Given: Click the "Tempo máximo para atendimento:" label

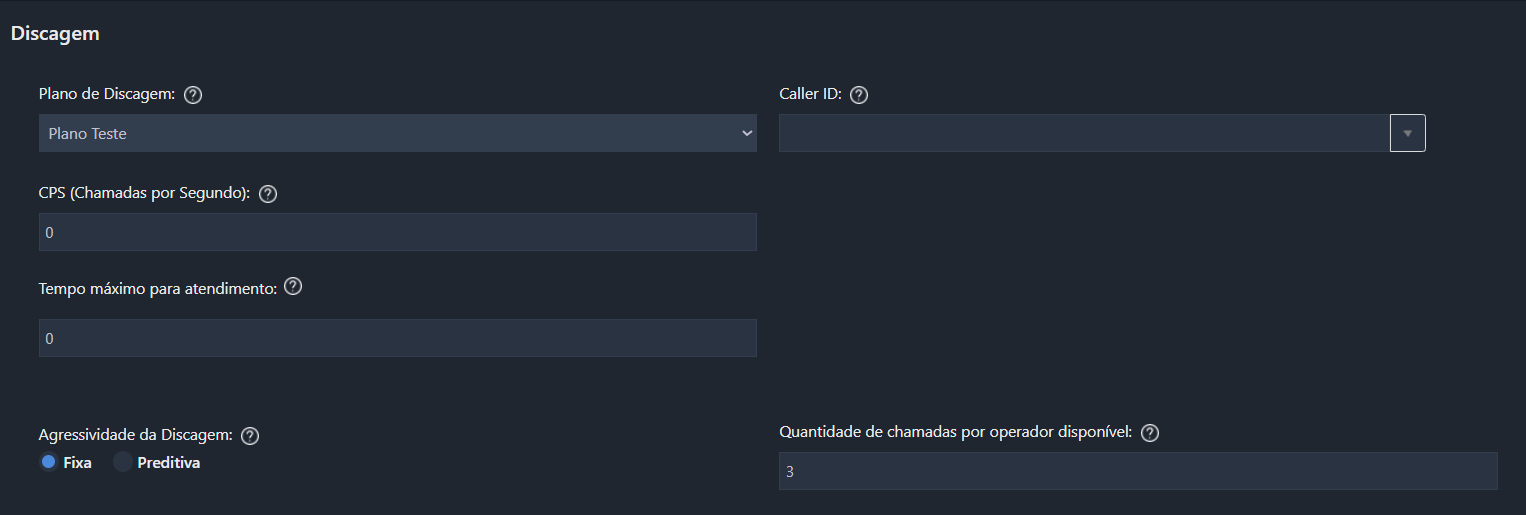Looking at the screenshot, I should (x=157, y=288).
